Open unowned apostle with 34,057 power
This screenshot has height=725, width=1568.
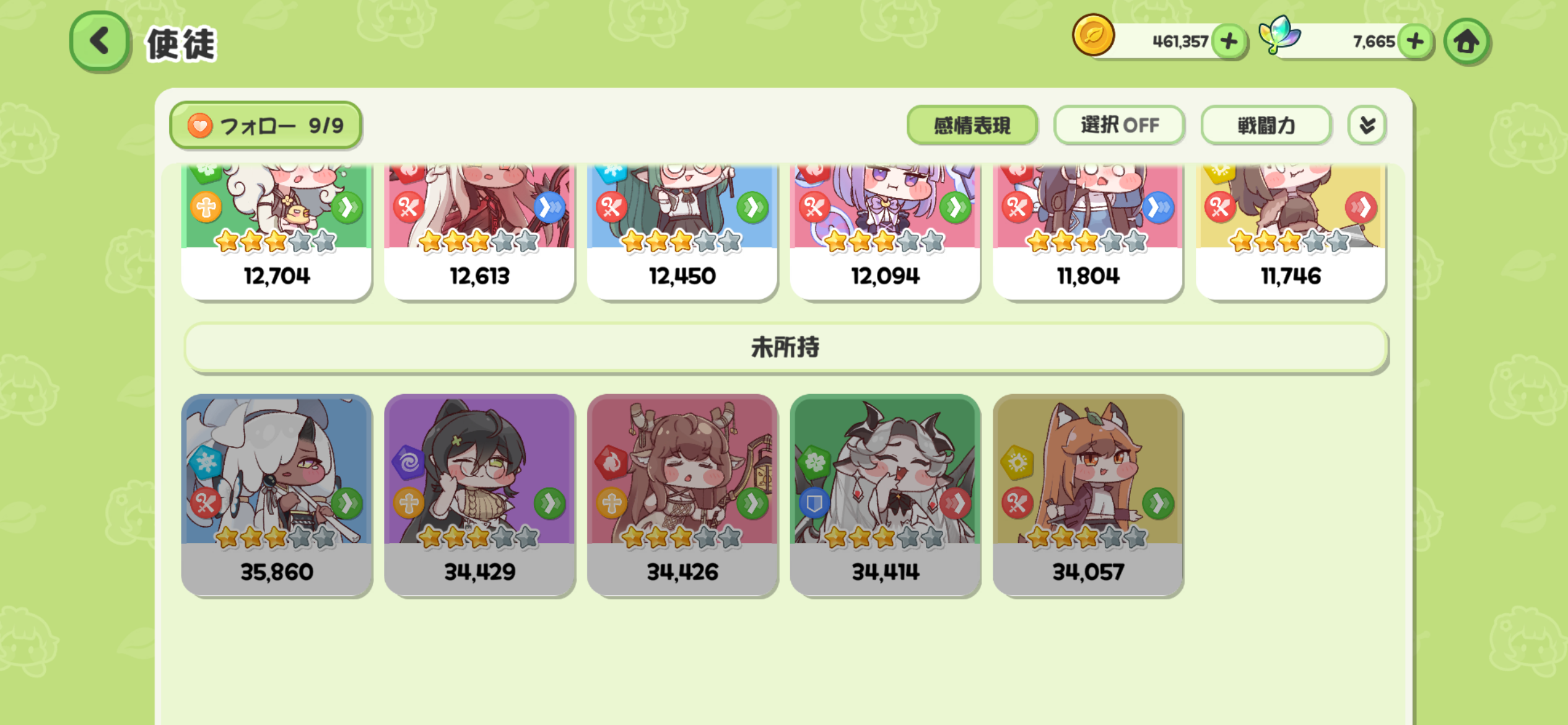coord(1088,495)
